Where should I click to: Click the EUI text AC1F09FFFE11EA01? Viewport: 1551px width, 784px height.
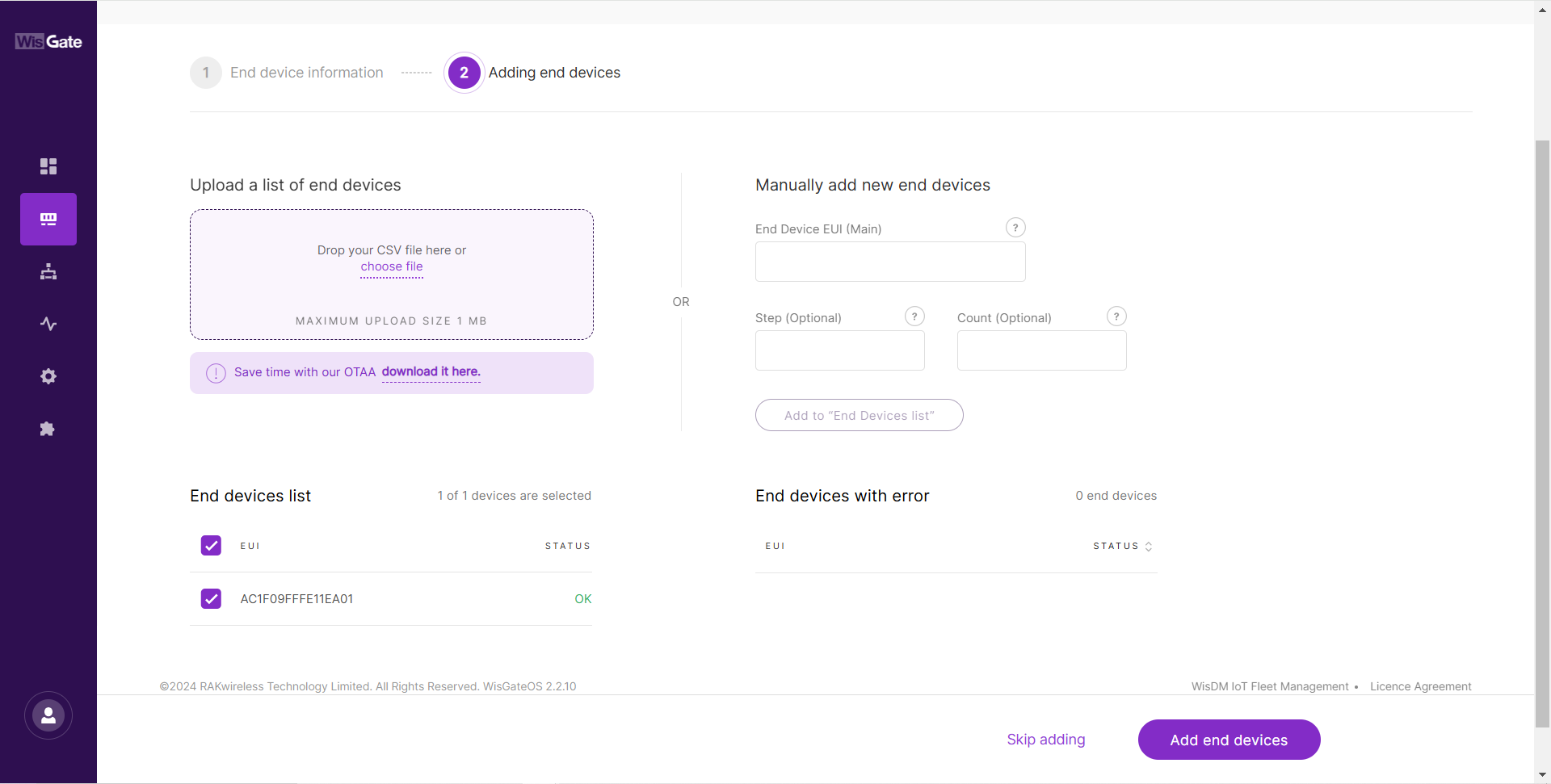tap(296, 599)
